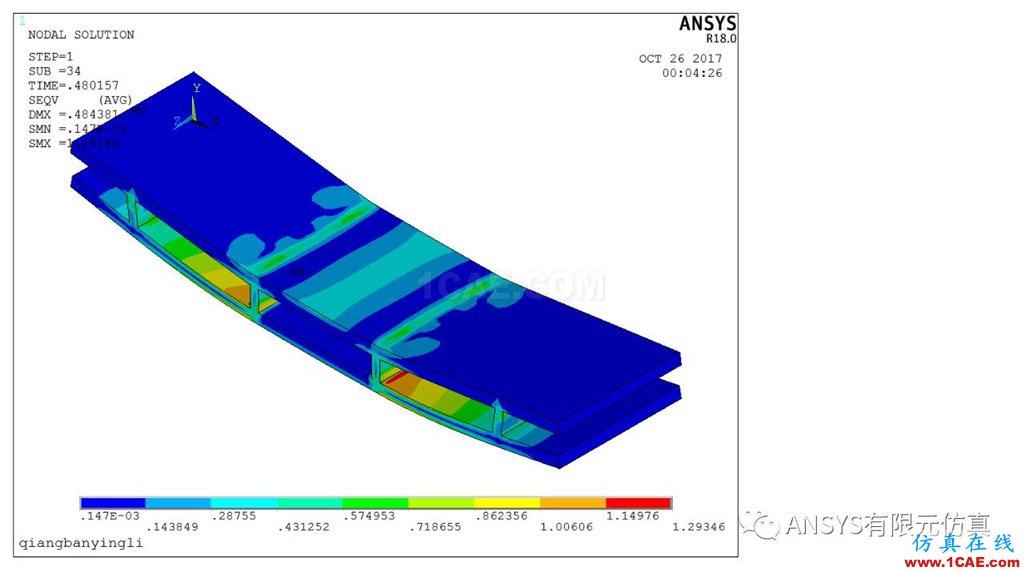Click the XYZ coordinate triad icon
1024x570 pixels.
(x=195, y=108)
